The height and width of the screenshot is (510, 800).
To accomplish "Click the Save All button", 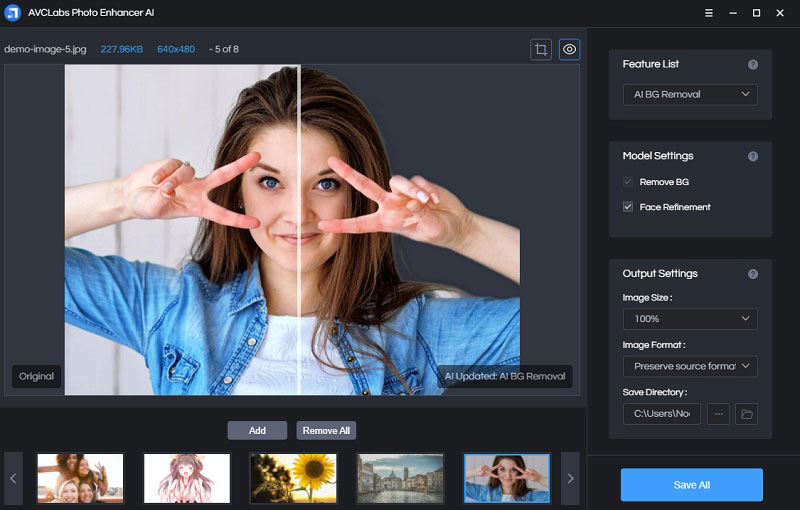I will 691,484.
